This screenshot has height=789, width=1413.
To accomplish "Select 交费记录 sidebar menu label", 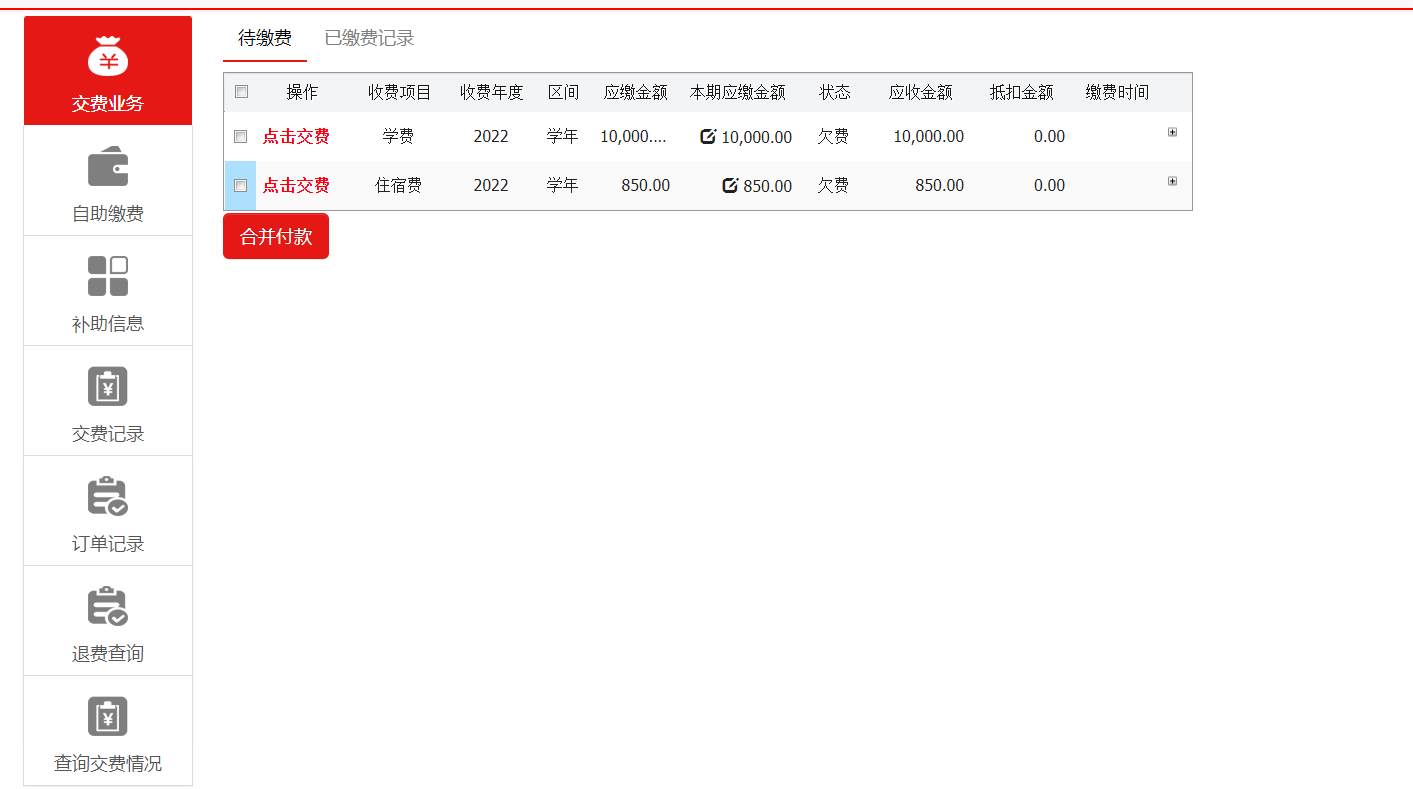I will [108, 433].
